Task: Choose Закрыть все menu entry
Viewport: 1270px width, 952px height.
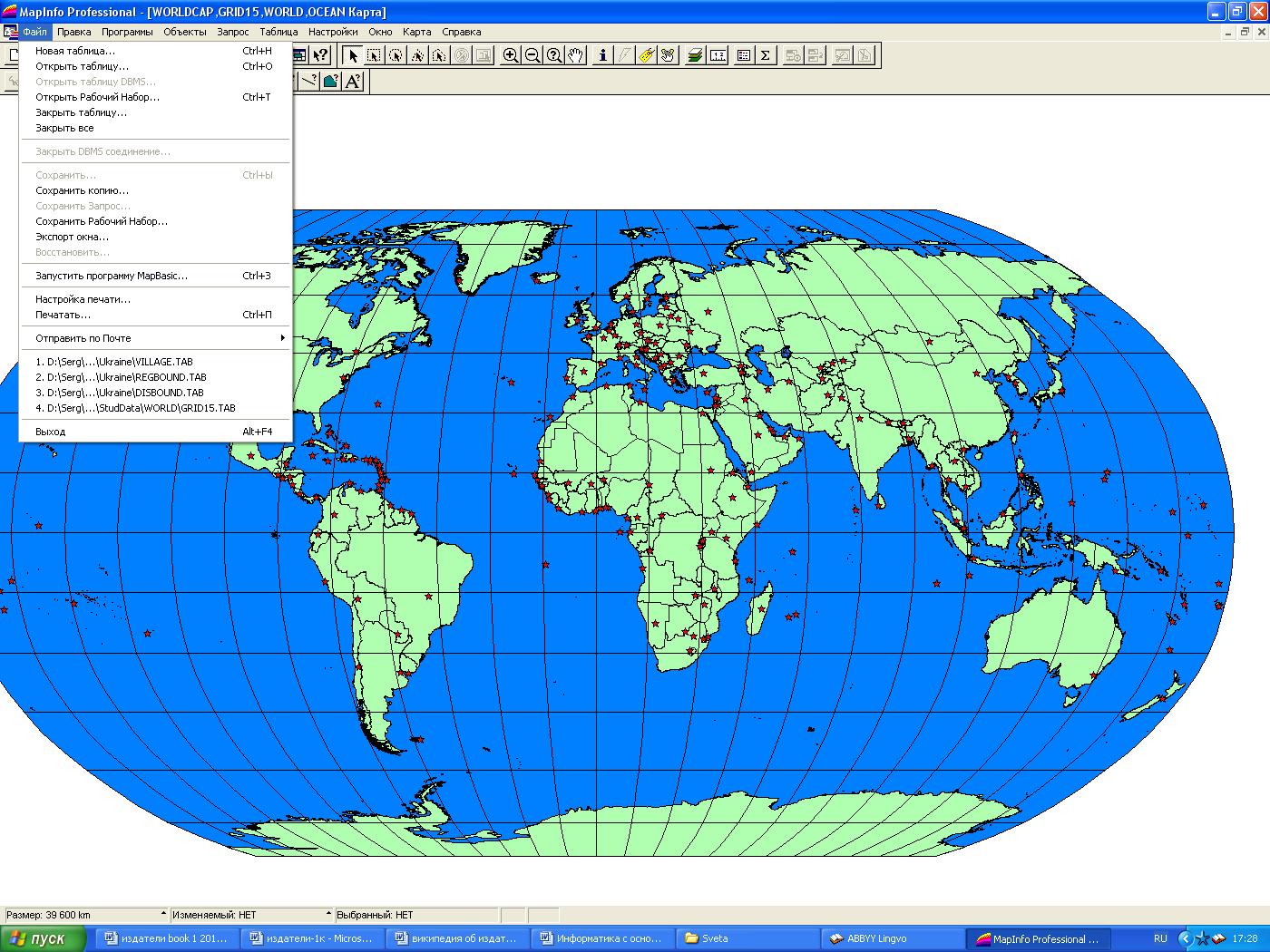Action: tap(155, 128)
